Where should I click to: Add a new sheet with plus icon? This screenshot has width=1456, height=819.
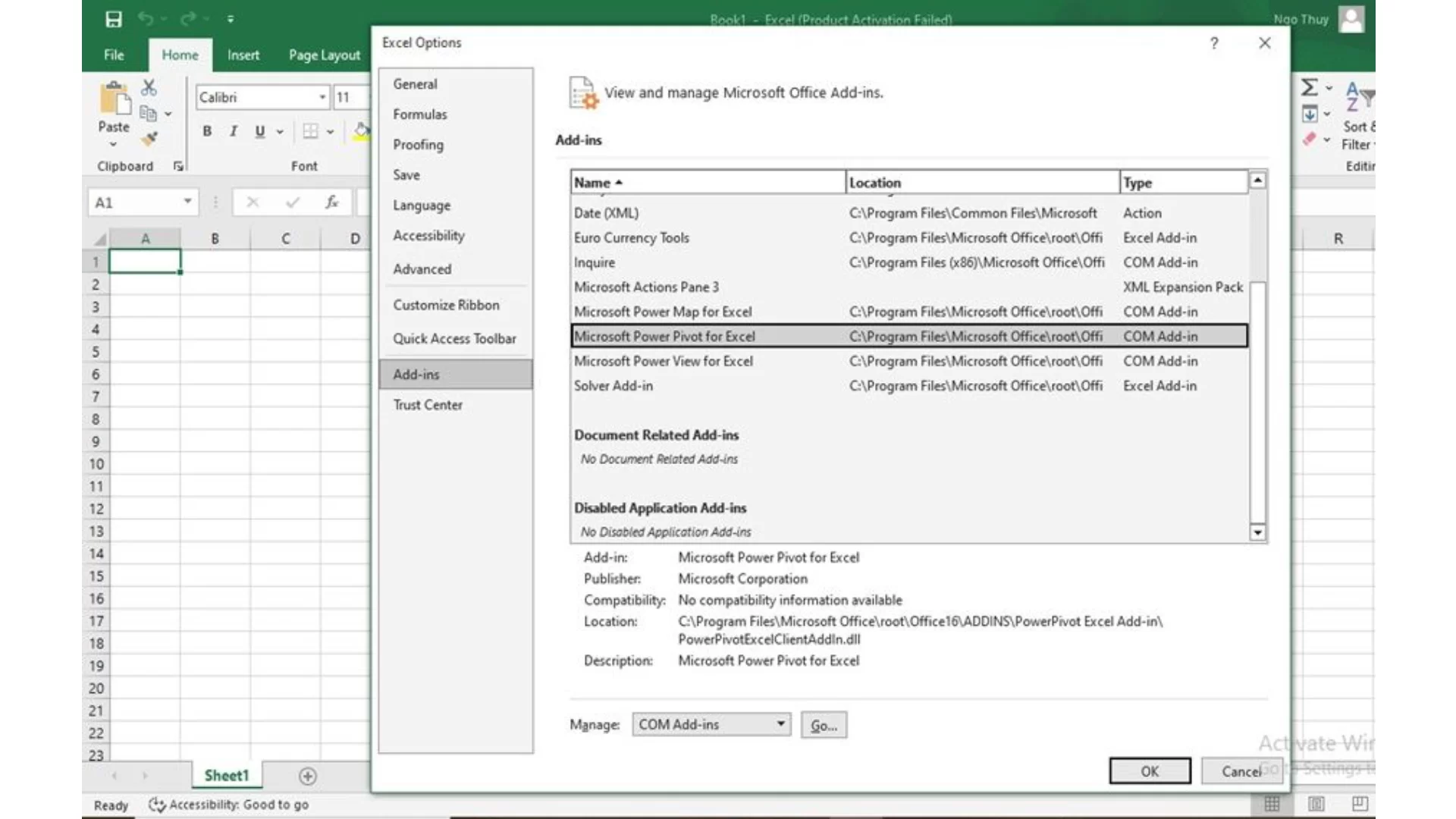[x=307, y=776]
